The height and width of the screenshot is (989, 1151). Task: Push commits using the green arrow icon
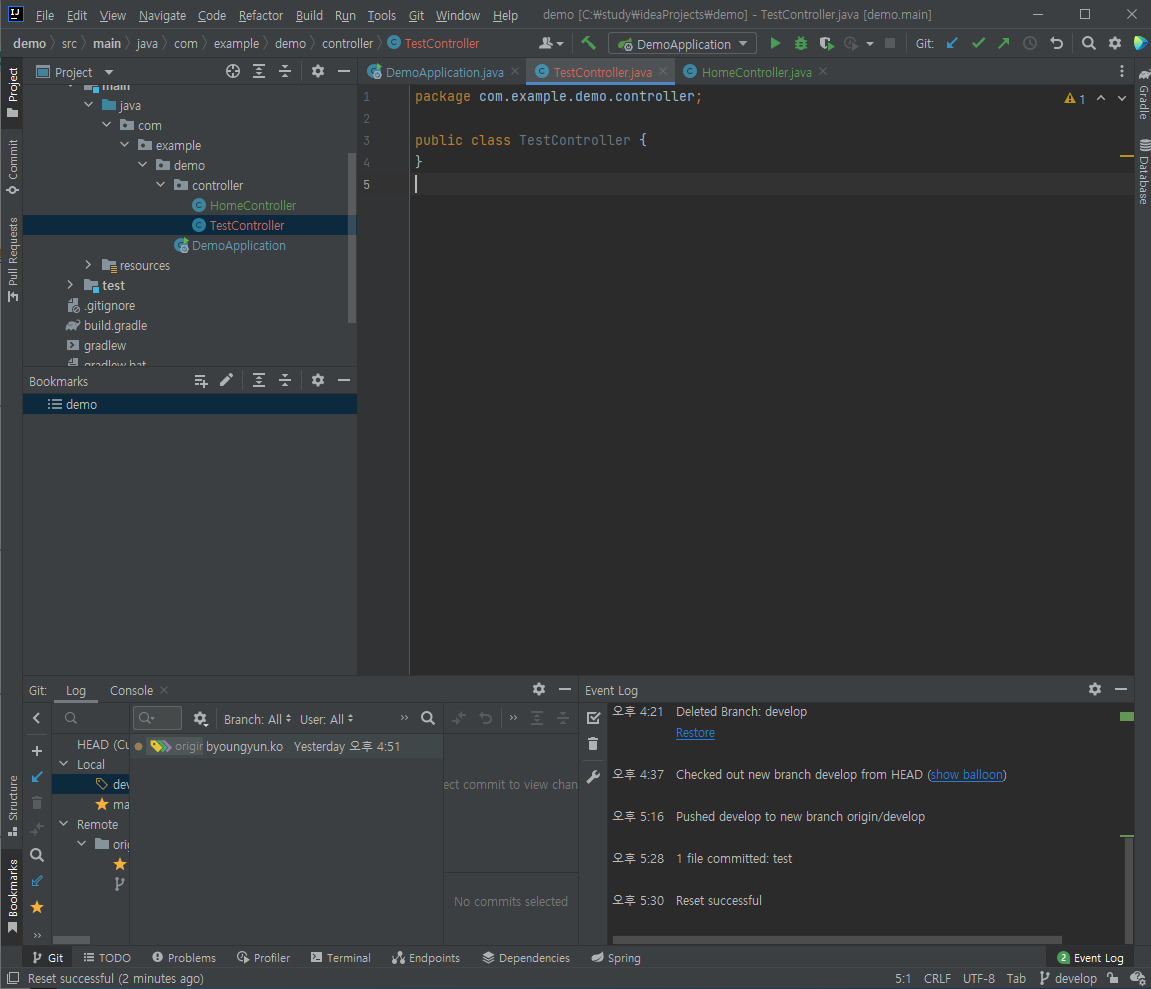click(x=1003, y=44)
